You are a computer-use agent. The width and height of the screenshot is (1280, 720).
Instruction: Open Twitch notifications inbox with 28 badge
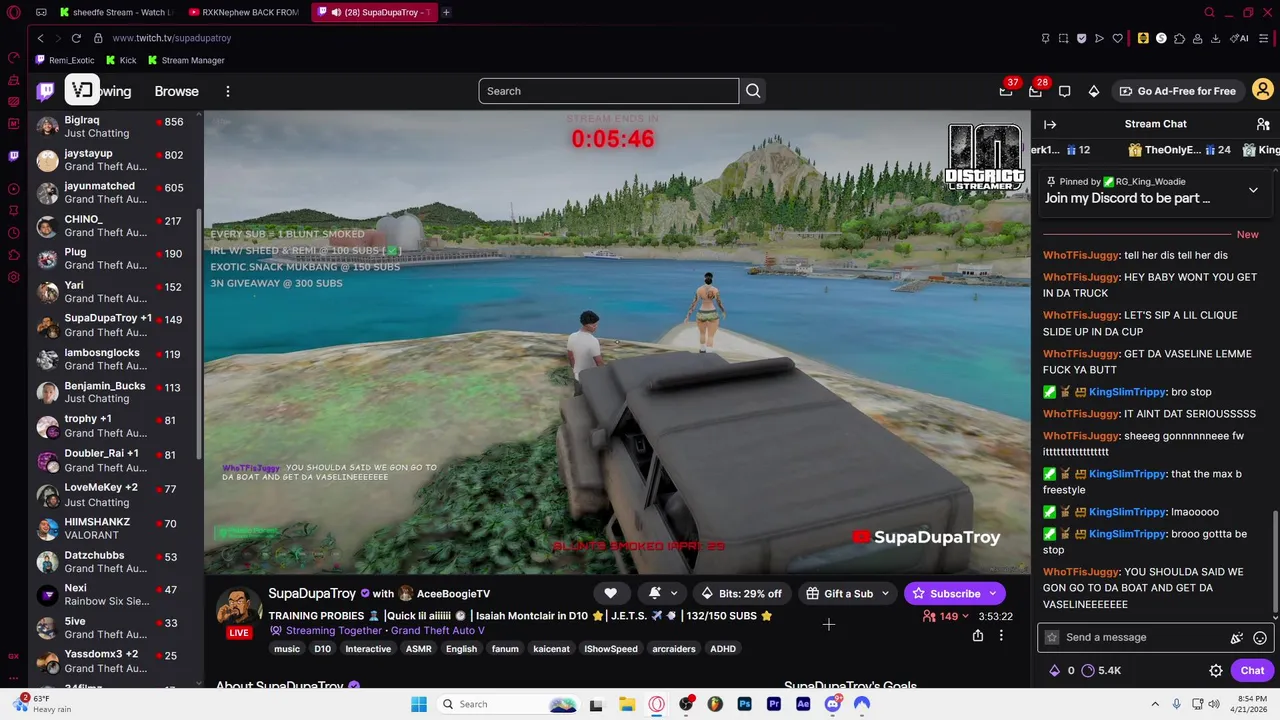pos(1035,91)
